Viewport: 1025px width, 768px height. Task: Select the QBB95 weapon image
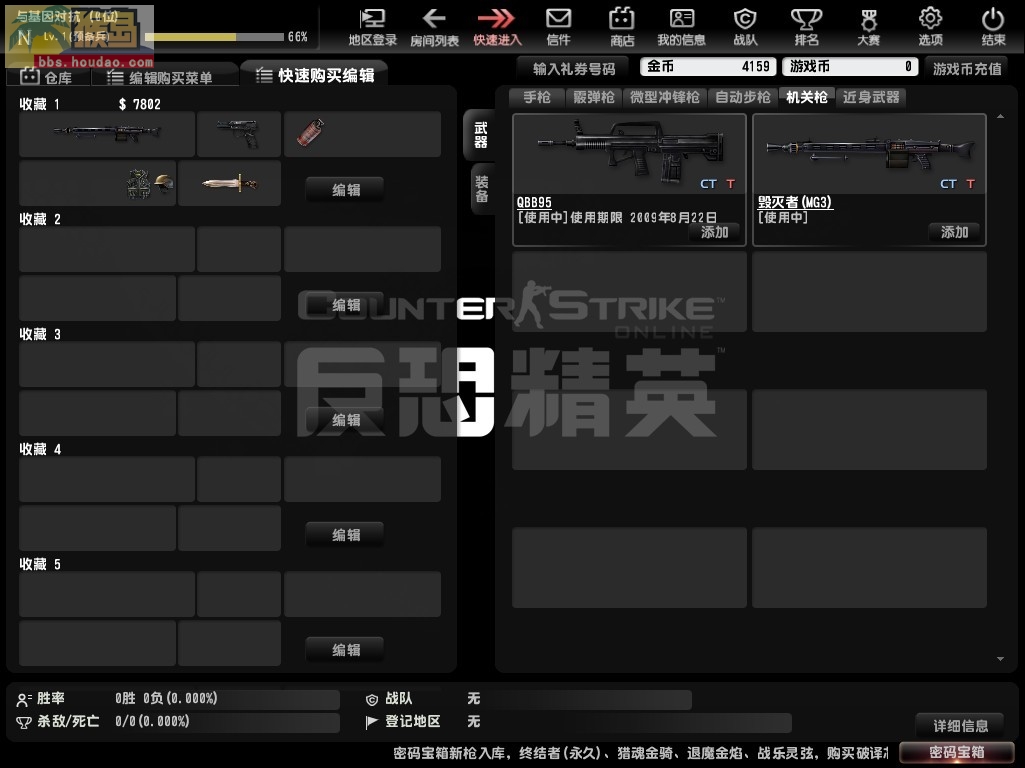pos(630,154)
